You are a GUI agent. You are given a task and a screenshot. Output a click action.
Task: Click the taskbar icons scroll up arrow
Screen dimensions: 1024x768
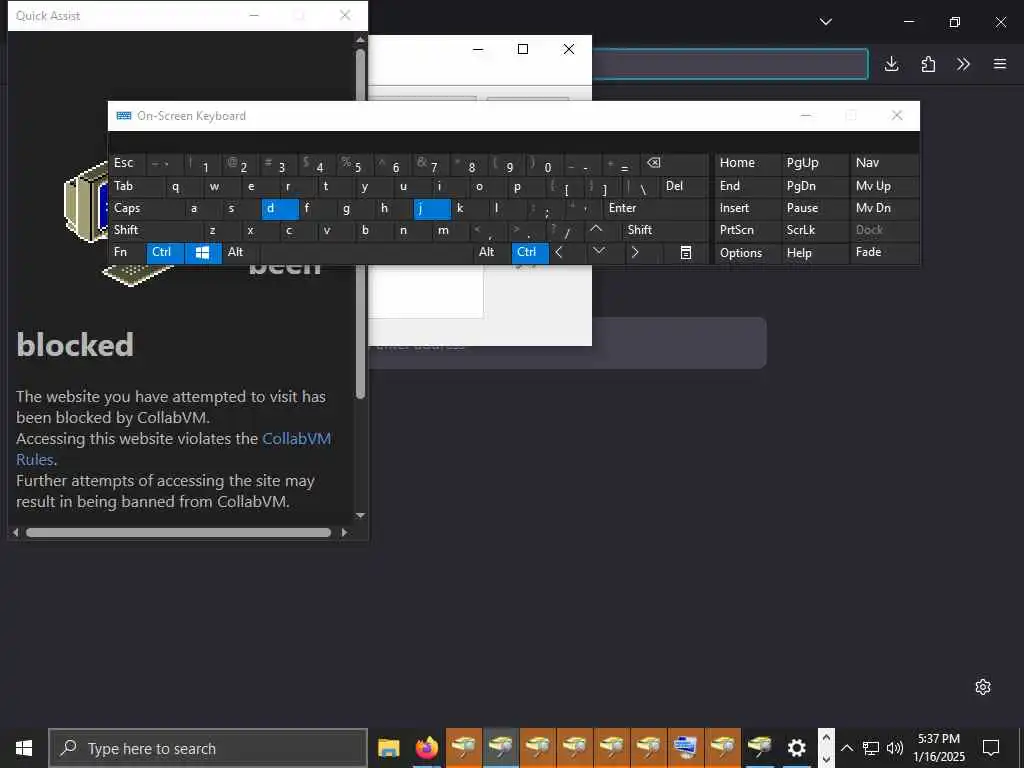pyautogui.click(x=826, y=737)
